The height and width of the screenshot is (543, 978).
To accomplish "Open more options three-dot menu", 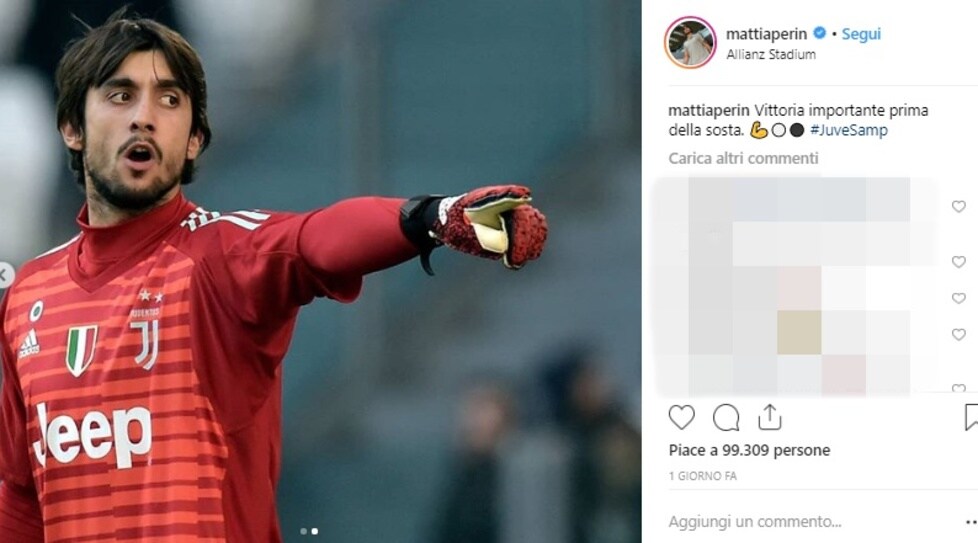I will coord(971,522).
